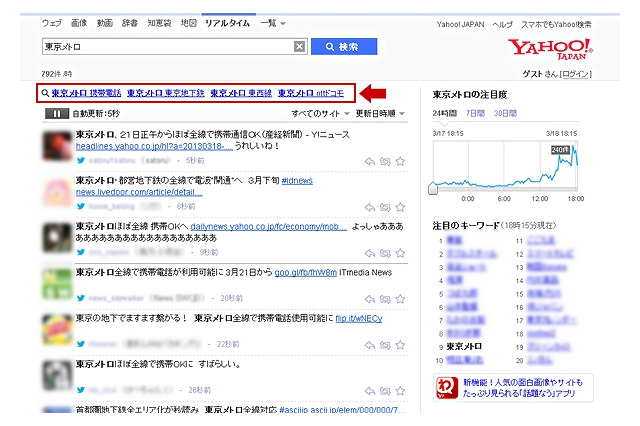Favorite the 東京の地下でますます繋がる tweet

pyautogui.click(x=400, y=345)
